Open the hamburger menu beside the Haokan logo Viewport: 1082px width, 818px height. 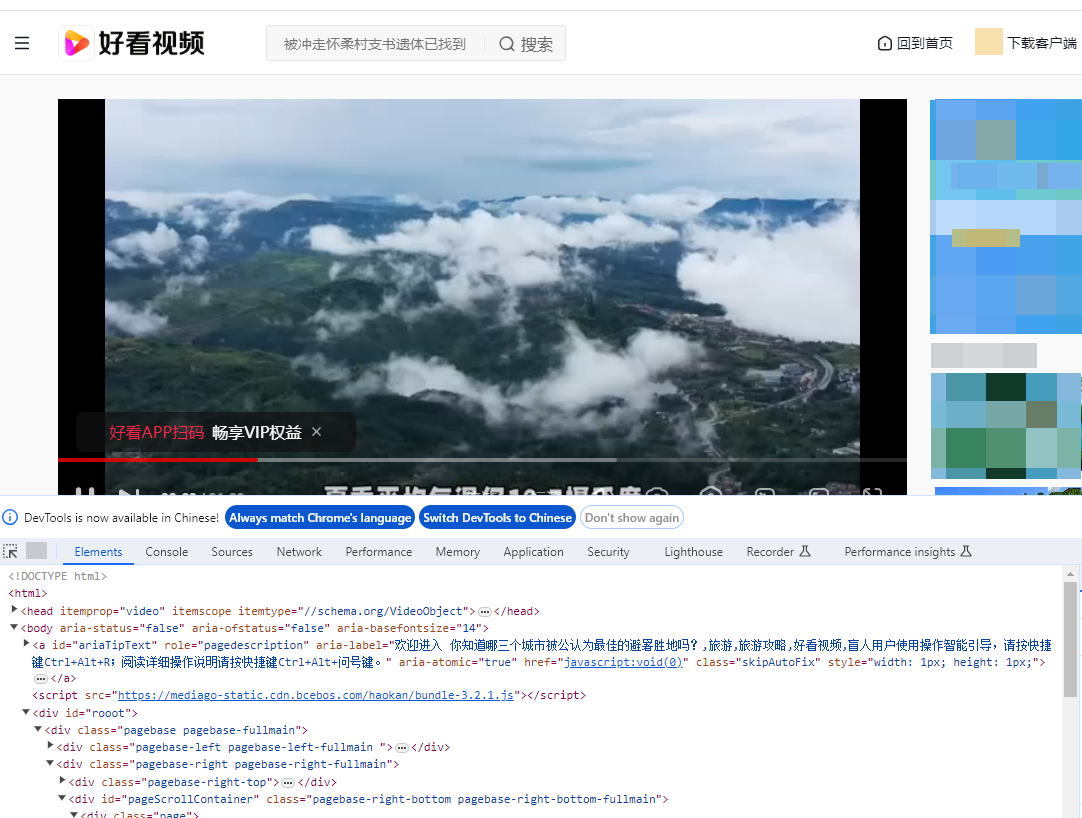tap(22, 43)
